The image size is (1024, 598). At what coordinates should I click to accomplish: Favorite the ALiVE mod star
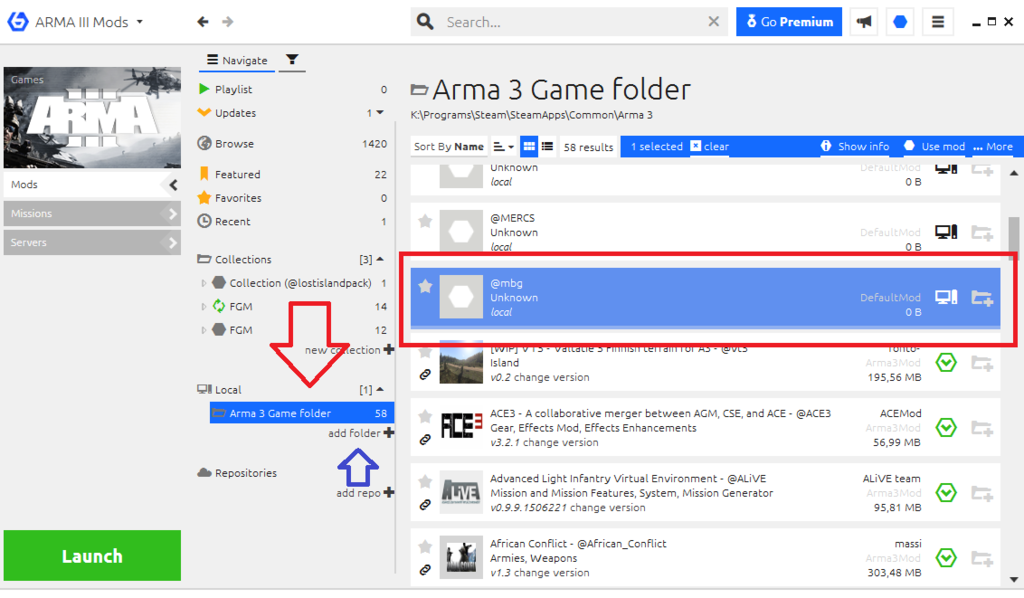point(425,481)
